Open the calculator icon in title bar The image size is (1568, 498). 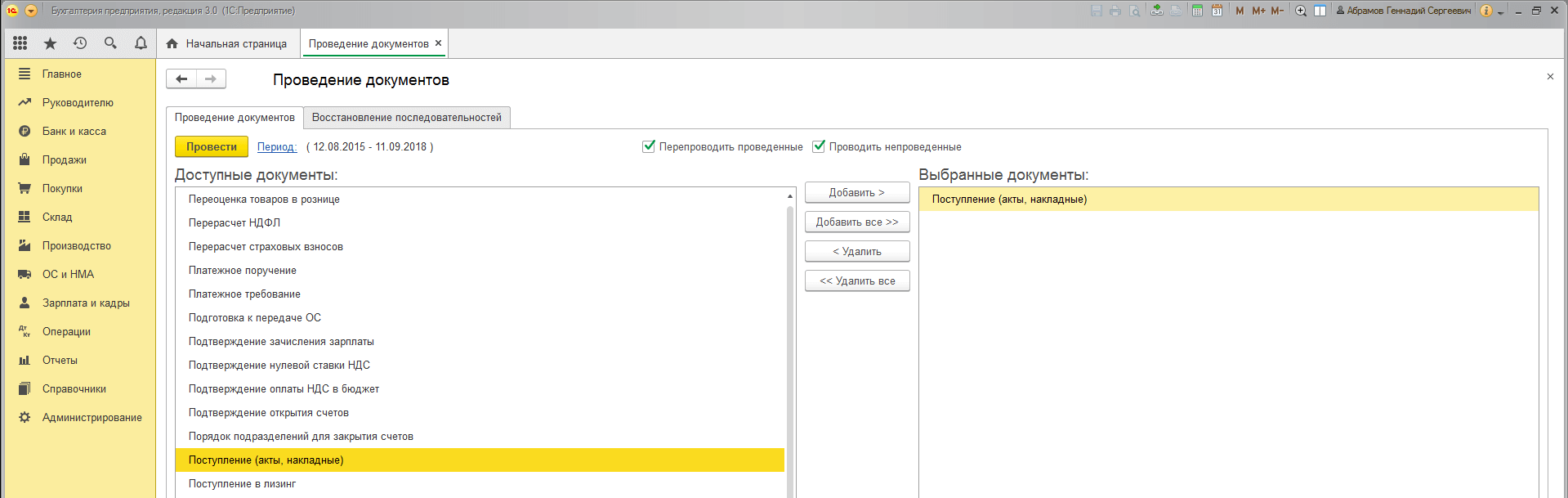coord(1197,11)
